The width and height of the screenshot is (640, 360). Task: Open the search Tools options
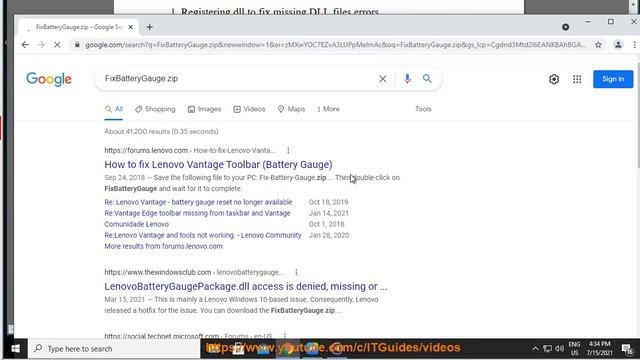pyautogui.click(x=423, y=109)
